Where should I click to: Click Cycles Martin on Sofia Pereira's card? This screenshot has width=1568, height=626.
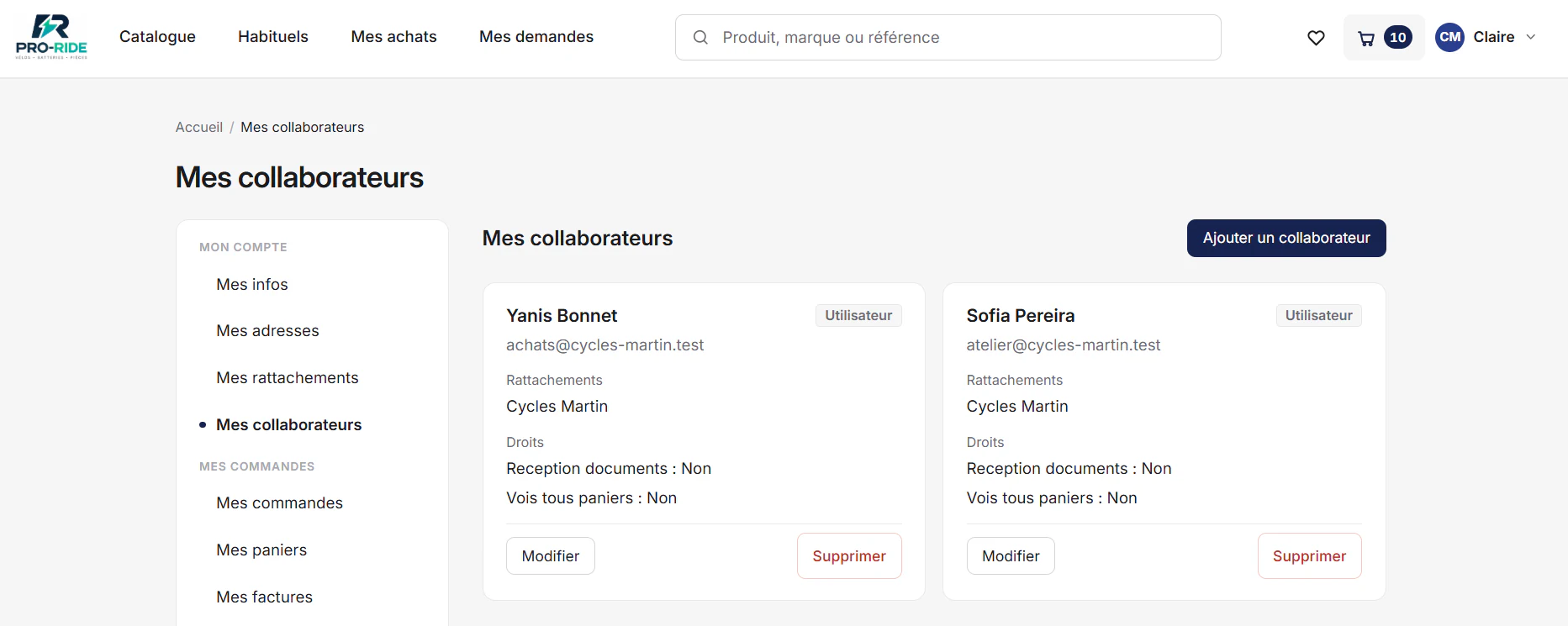pos(1017,407)
